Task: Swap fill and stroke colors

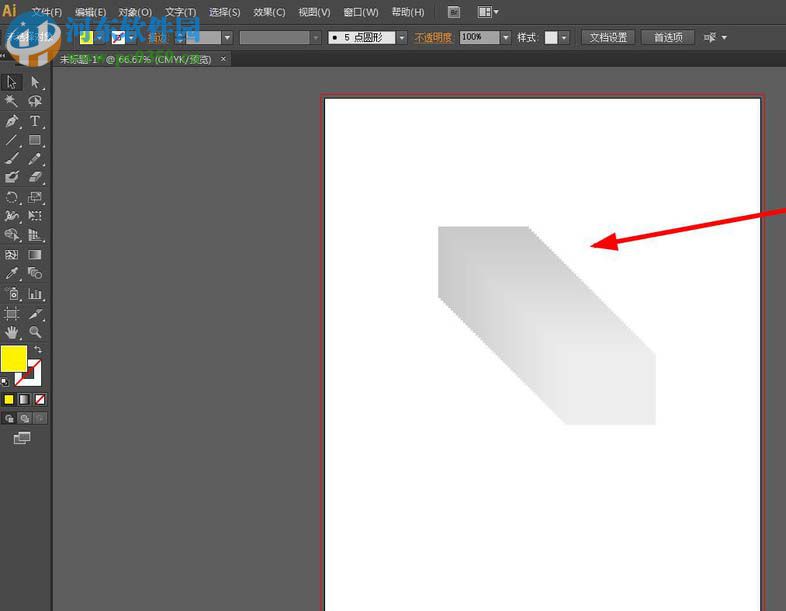Action: click(38, 350)
